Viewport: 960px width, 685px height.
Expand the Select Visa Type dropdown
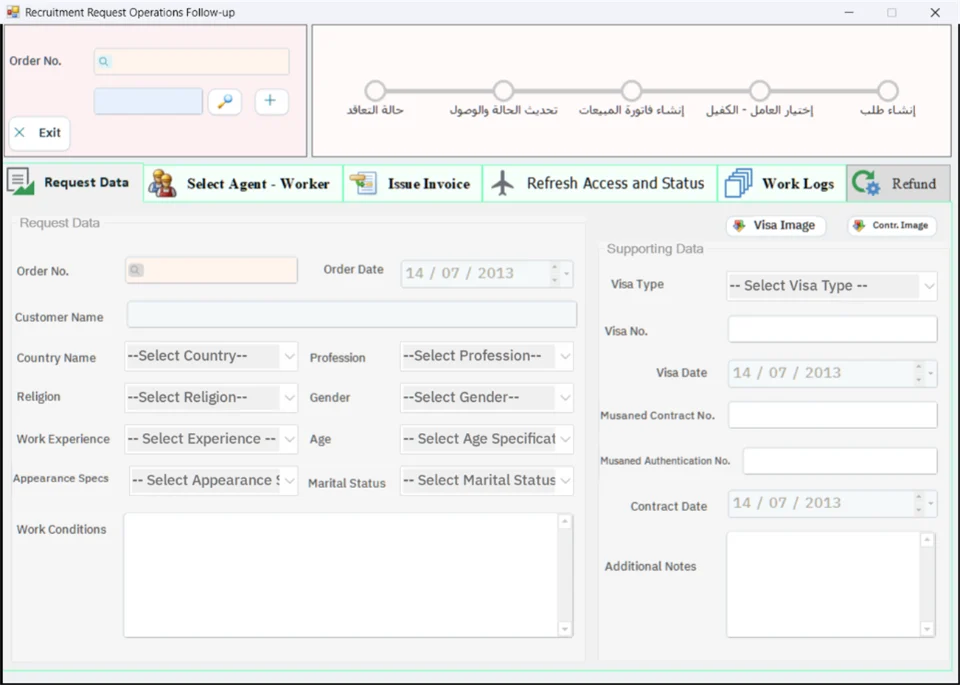(928, 286)
